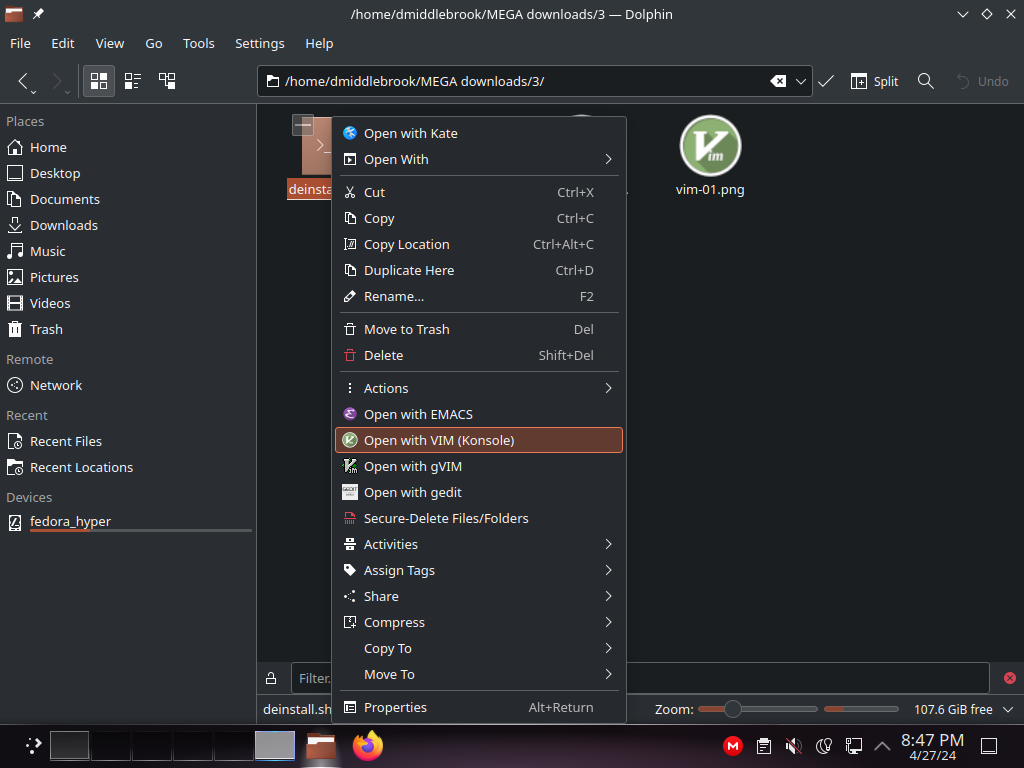
Task: Select Delete in context menu
Action: tap(479, 355)
